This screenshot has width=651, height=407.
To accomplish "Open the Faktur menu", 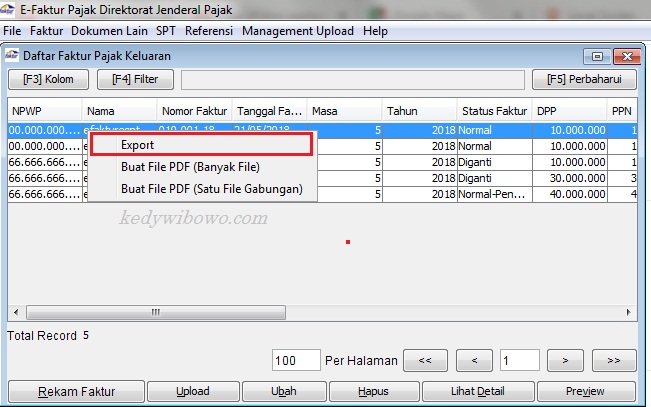I will tap(46, 31).
